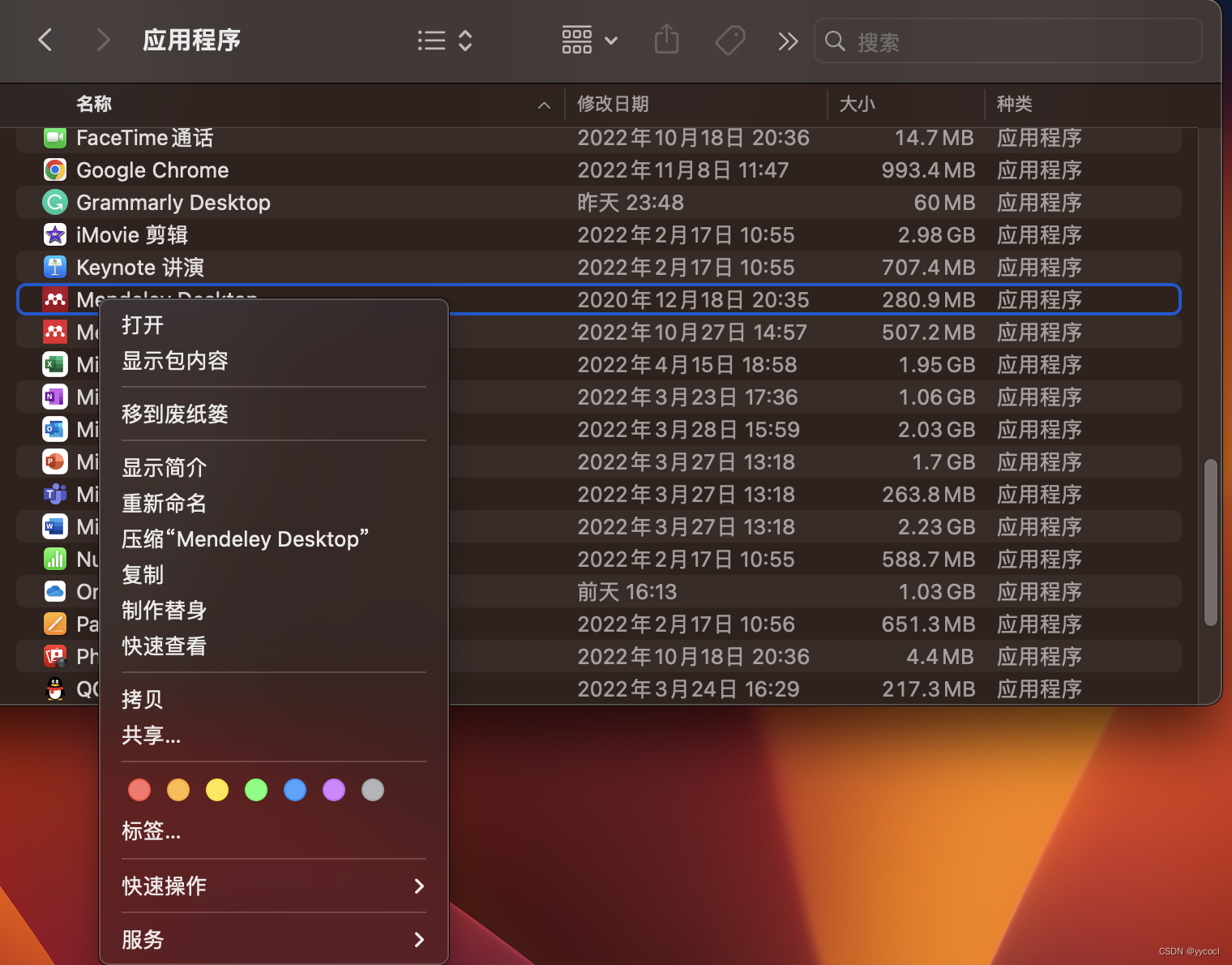This screenshot has width=1232, height=965.
Task: Choose 共享... from the context menu
Action: 274,736
